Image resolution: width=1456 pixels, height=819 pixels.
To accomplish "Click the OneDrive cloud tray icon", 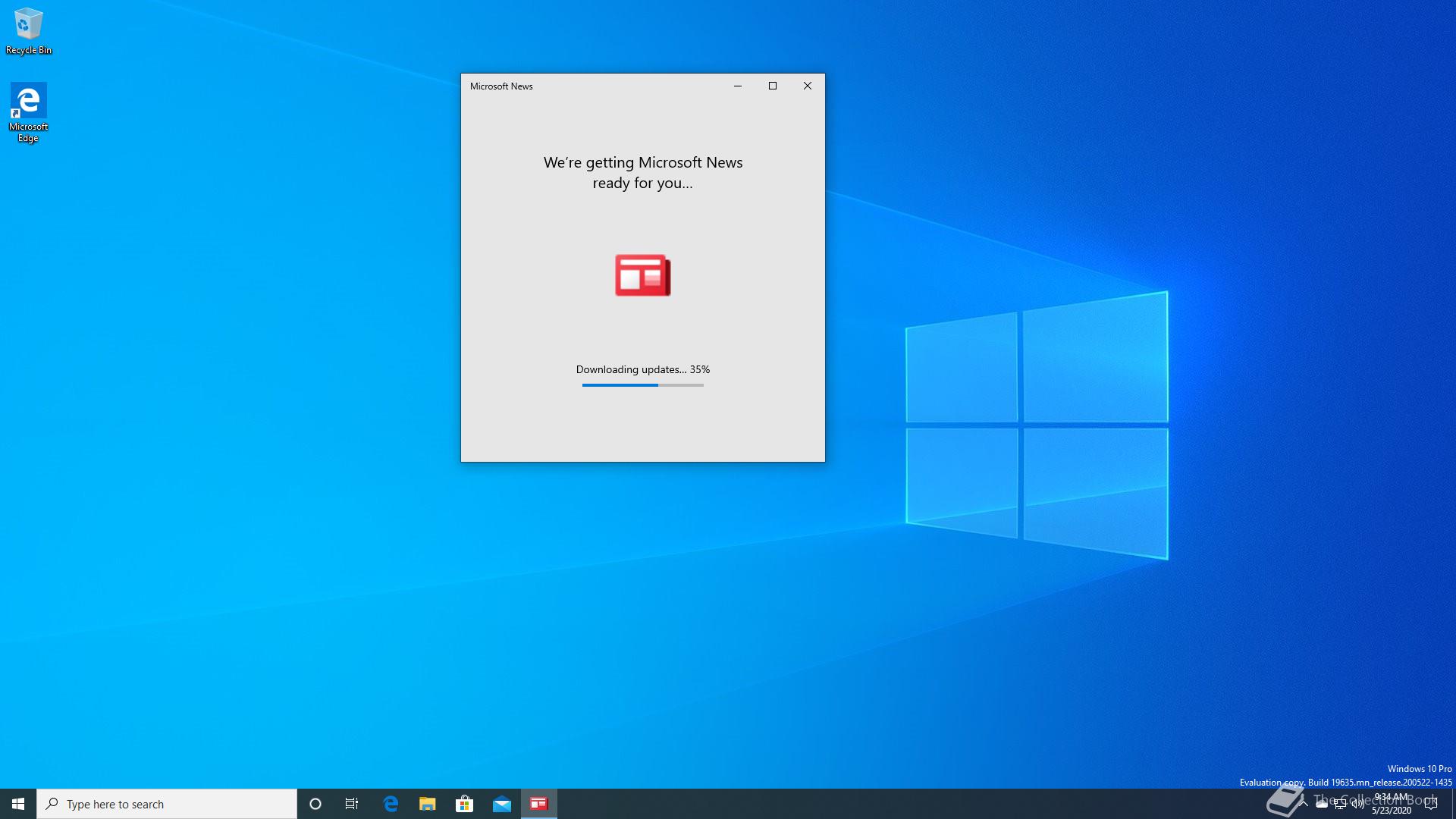I will 1322,804.
